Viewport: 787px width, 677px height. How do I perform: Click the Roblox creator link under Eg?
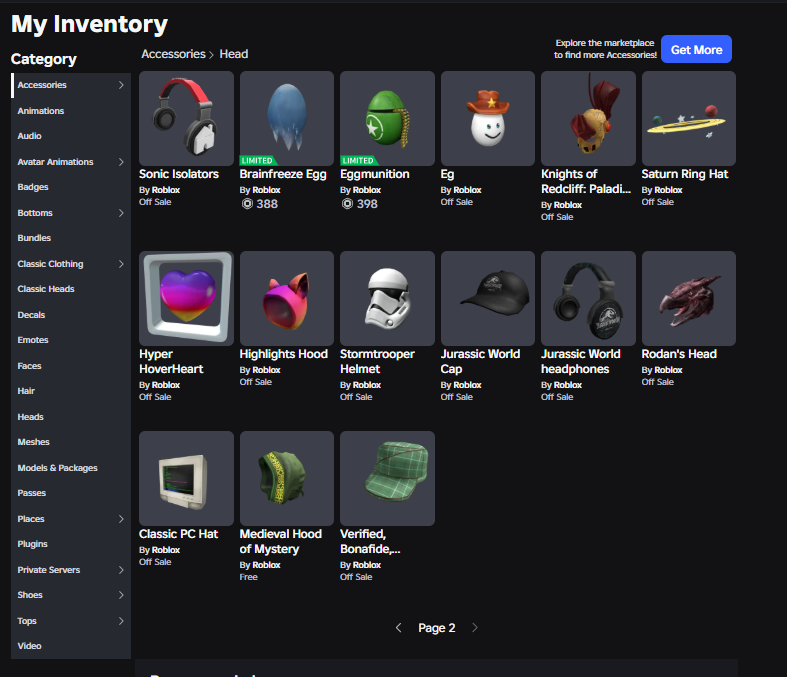[x=467, y=190]
